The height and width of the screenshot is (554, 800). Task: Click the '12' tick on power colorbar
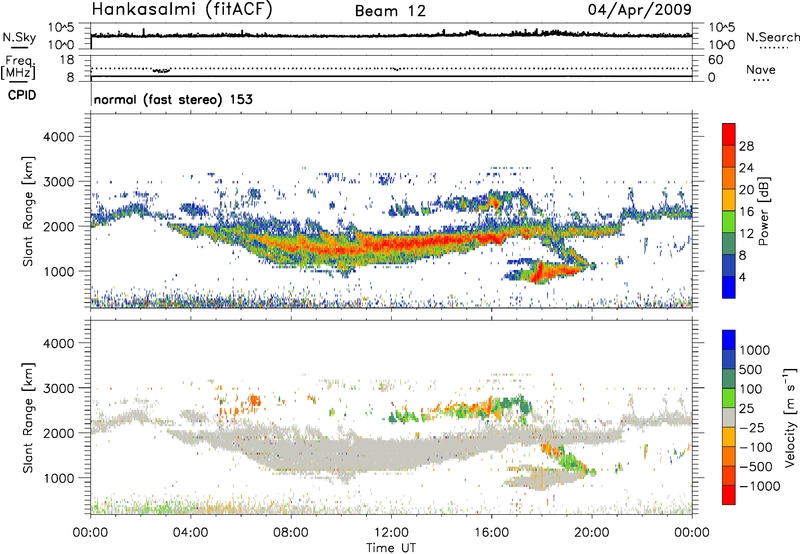pyautogui.click(x=746, y=234)
